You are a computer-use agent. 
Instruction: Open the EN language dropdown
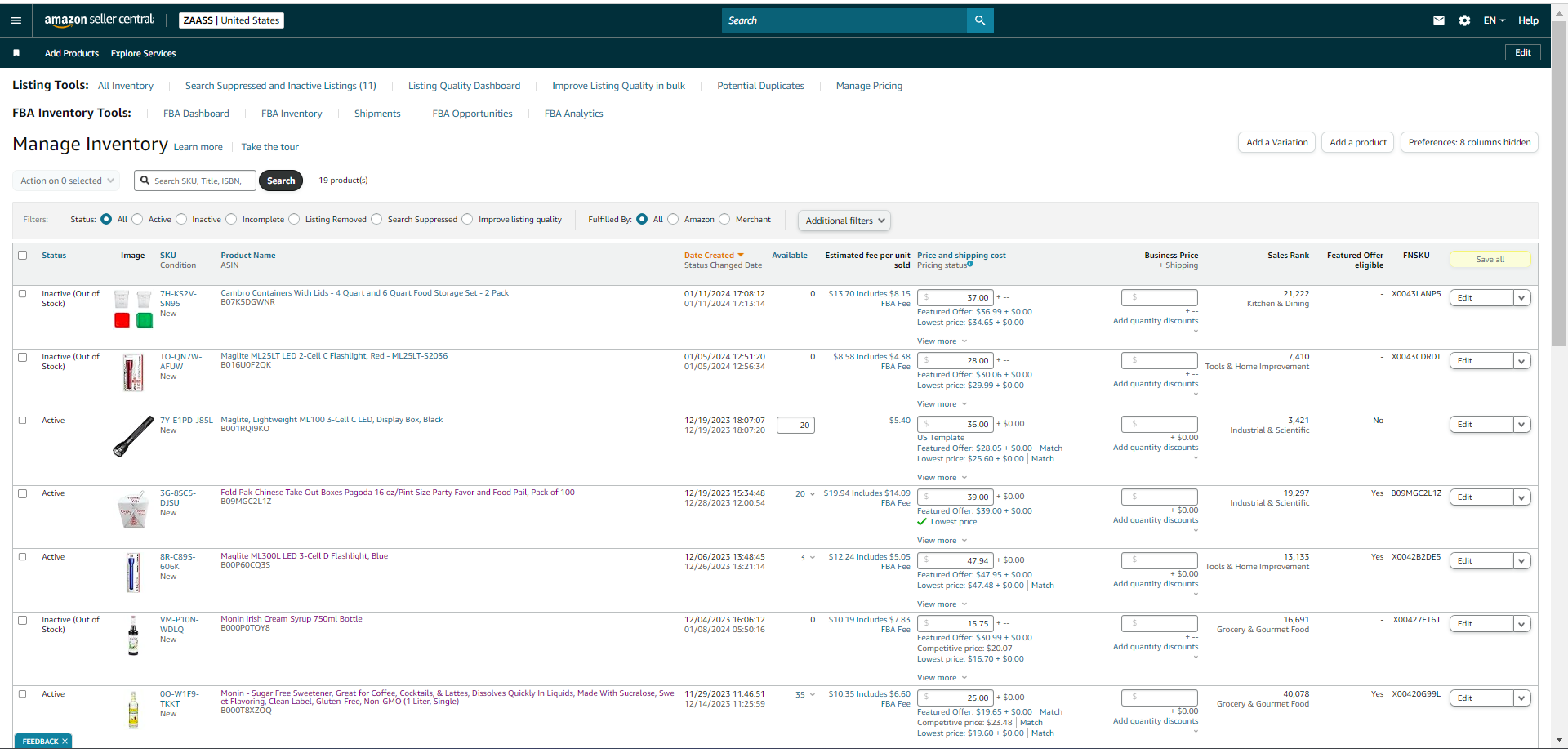click(x=1494, y=20)
